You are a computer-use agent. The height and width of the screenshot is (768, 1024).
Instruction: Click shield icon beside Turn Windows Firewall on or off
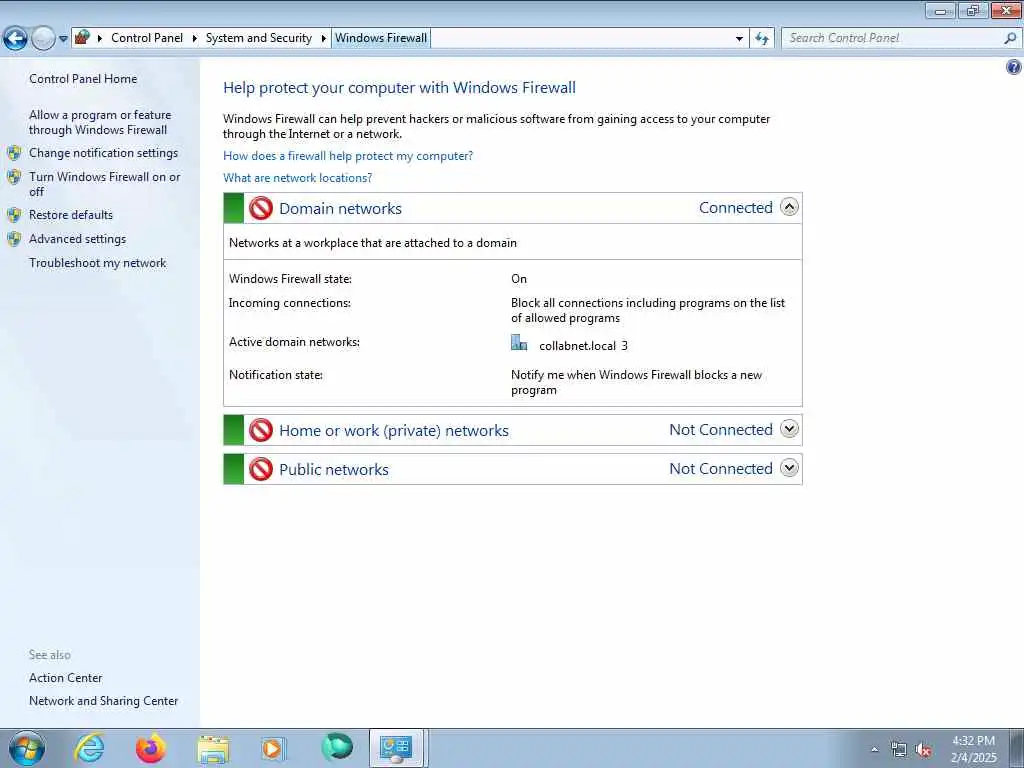click(14, 177)
